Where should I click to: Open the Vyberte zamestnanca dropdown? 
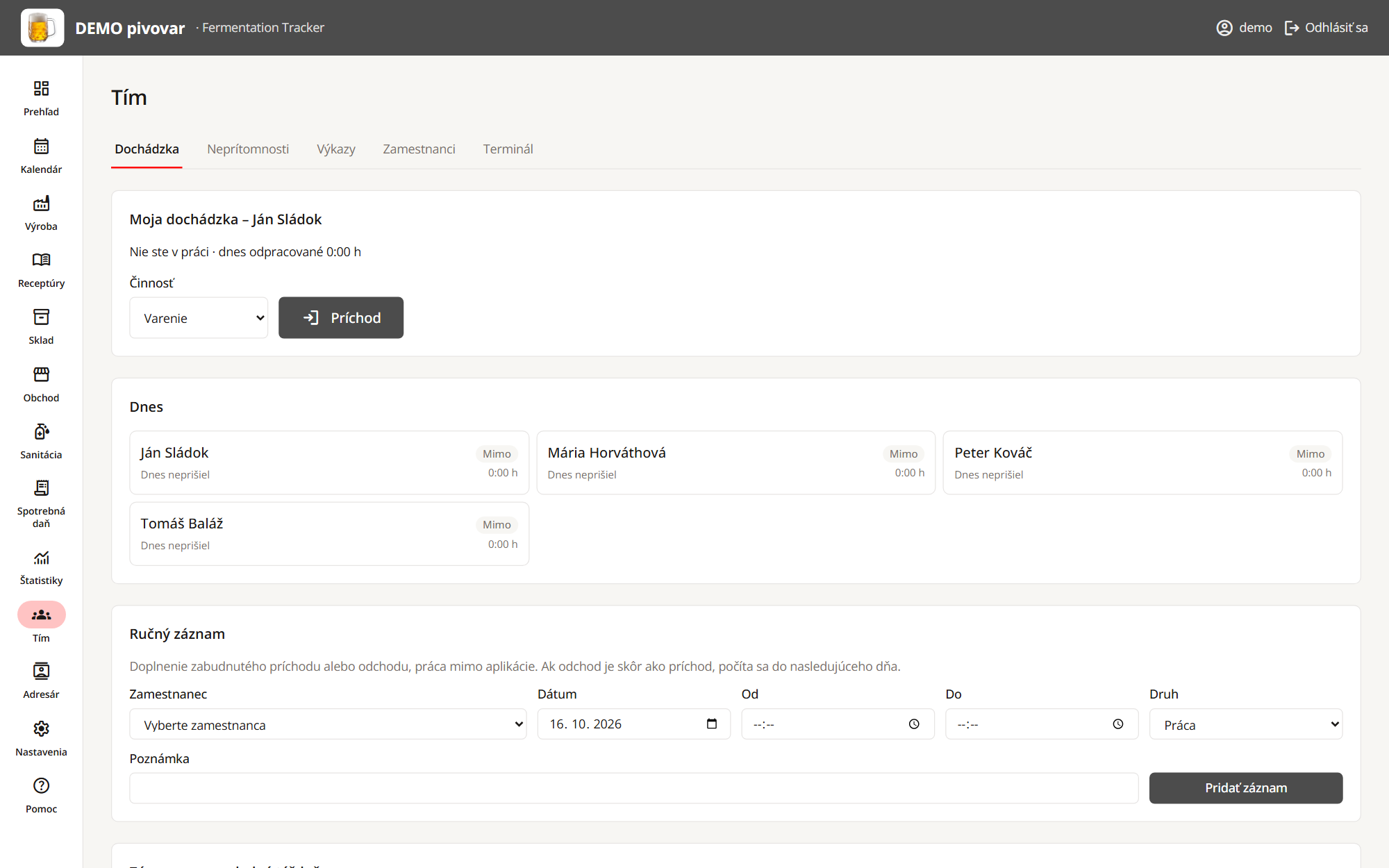(328, 724)
